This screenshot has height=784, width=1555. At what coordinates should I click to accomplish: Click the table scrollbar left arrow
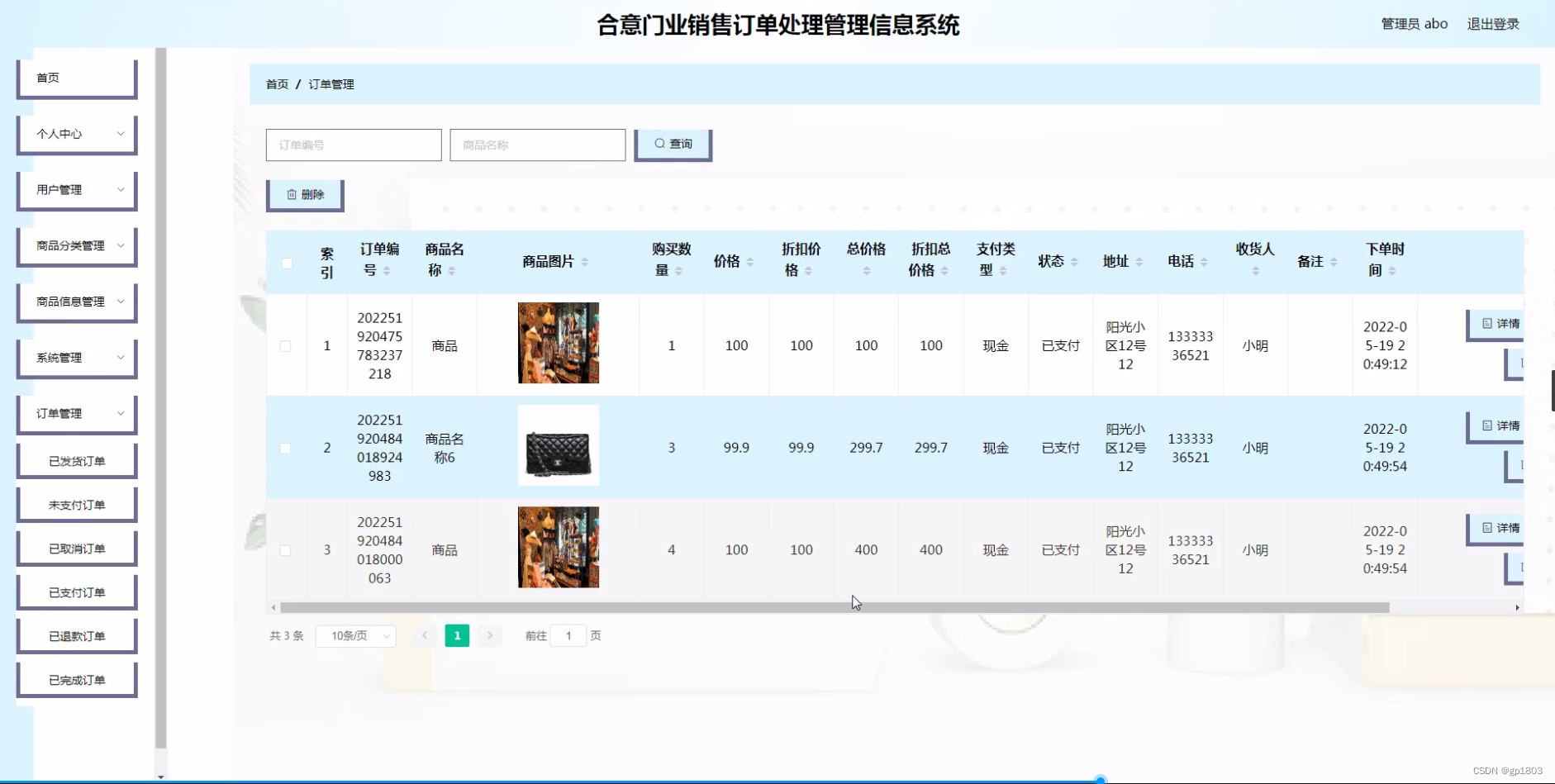273,608
